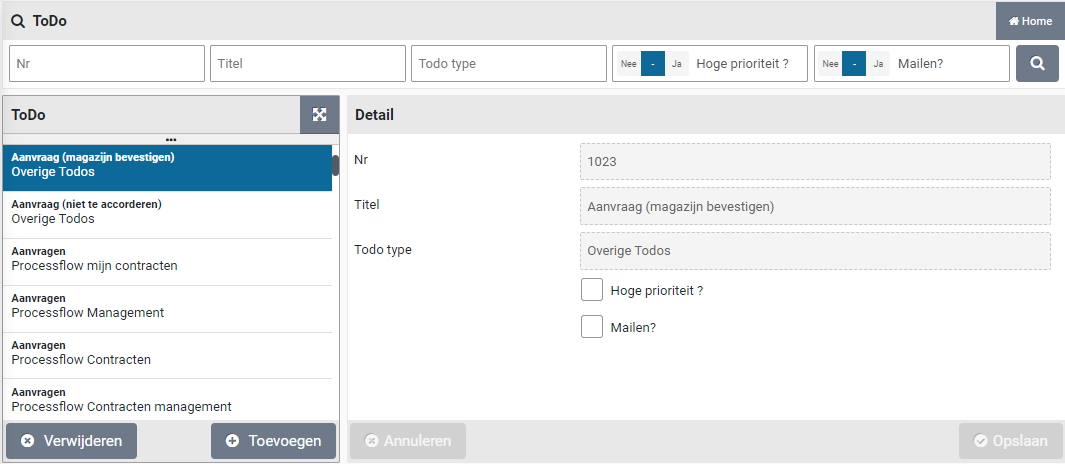Set Hoge prioriteit filter to Ja
The height and width of the screenshot is (464, 1065).
pyautogui.click(x=676, y=64)
